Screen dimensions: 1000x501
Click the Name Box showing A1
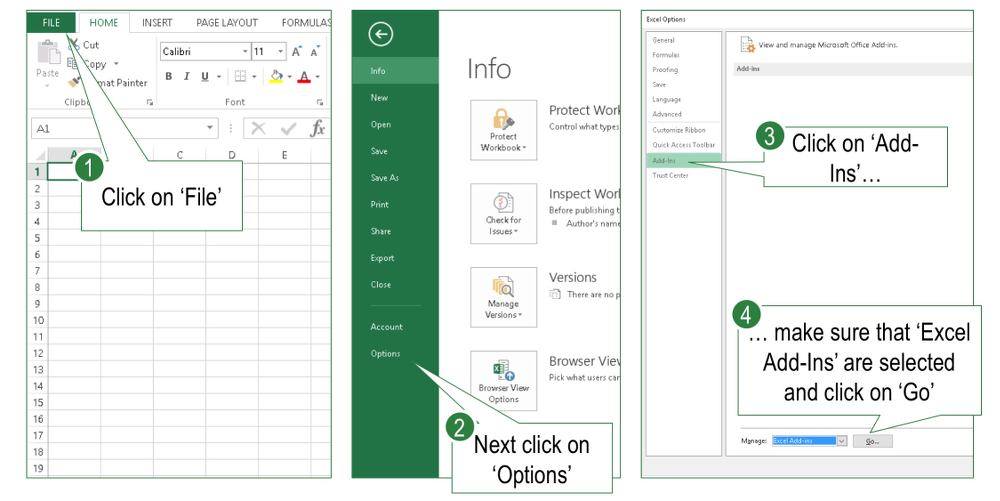pyautogui.click(x=124, y=129)
